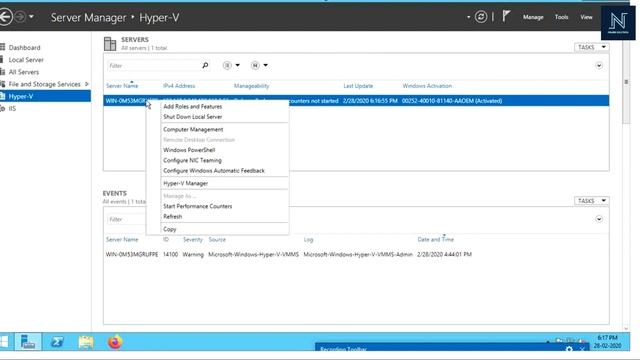Choose Copy from context menu

click(170, 229)
